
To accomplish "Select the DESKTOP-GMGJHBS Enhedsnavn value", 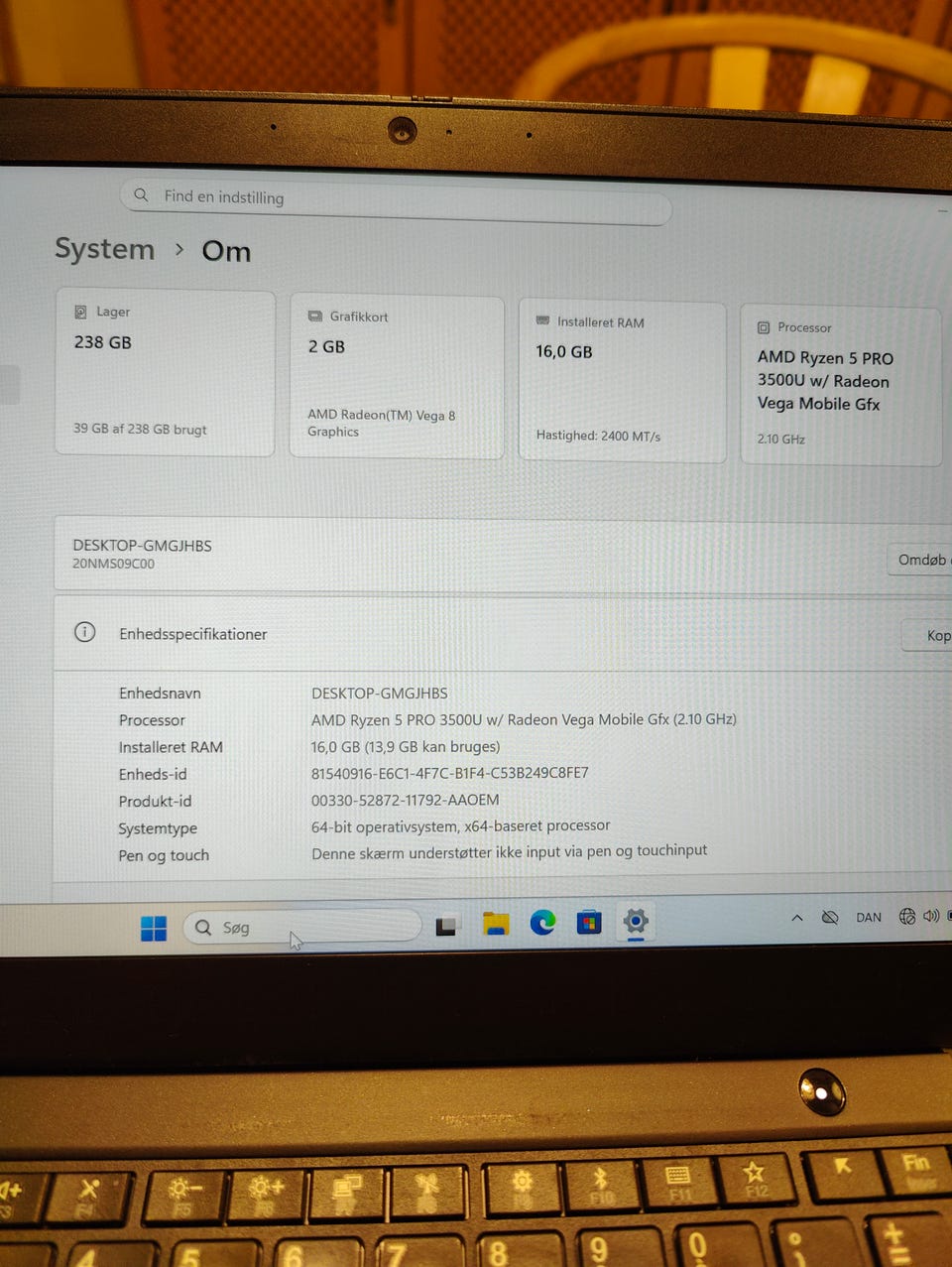I will [x=380, y=694].
